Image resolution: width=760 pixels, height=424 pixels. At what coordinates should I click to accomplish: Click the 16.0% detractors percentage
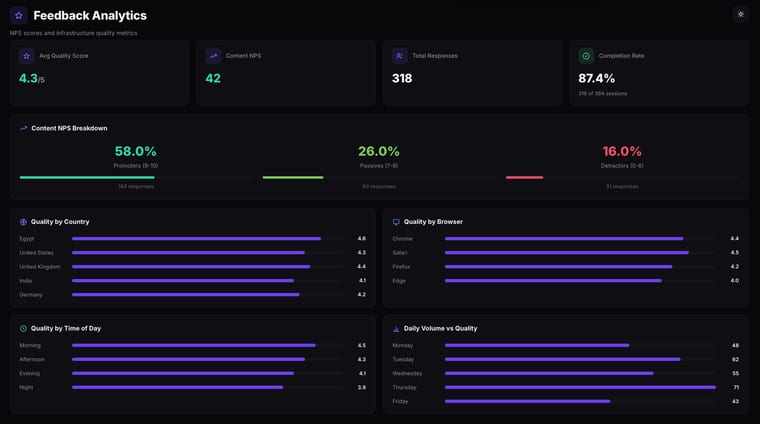[622, 151]
